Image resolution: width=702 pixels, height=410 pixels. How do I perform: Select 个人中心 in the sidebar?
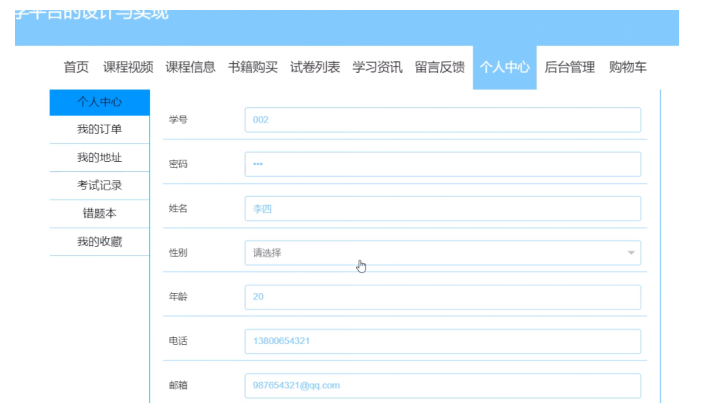tap(99, 102)
